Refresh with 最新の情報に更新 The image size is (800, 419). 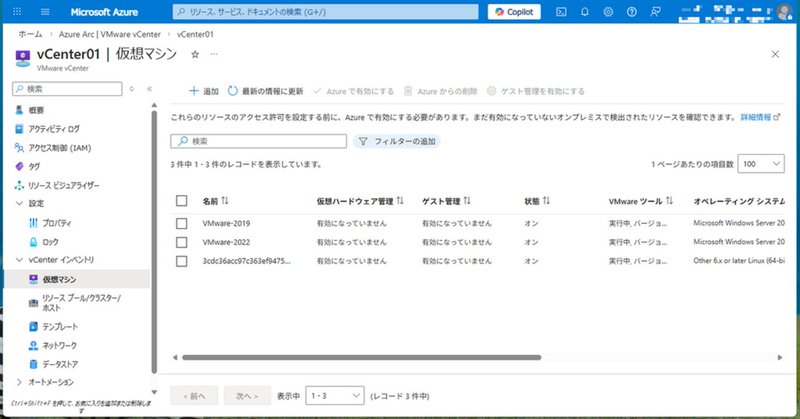[x=265, y=91]
